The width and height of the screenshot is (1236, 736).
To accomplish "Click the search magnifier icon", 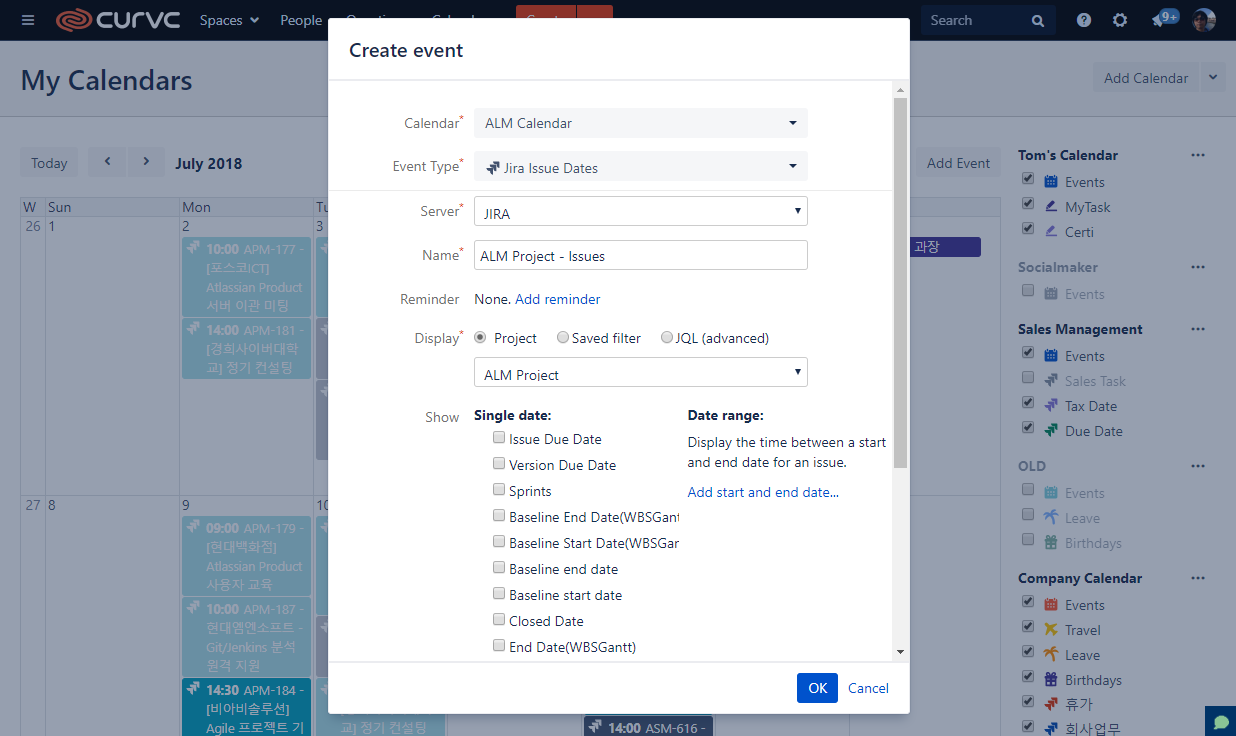I will coord(1037,20).
